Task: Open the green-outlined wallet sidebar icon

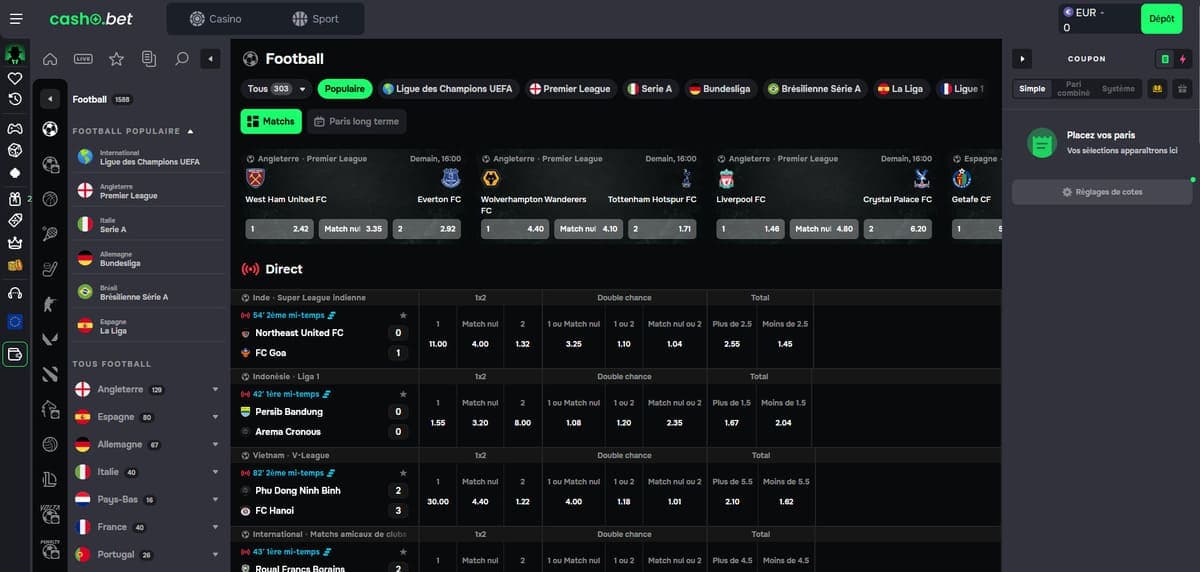Action: click(x=15, y=354)
